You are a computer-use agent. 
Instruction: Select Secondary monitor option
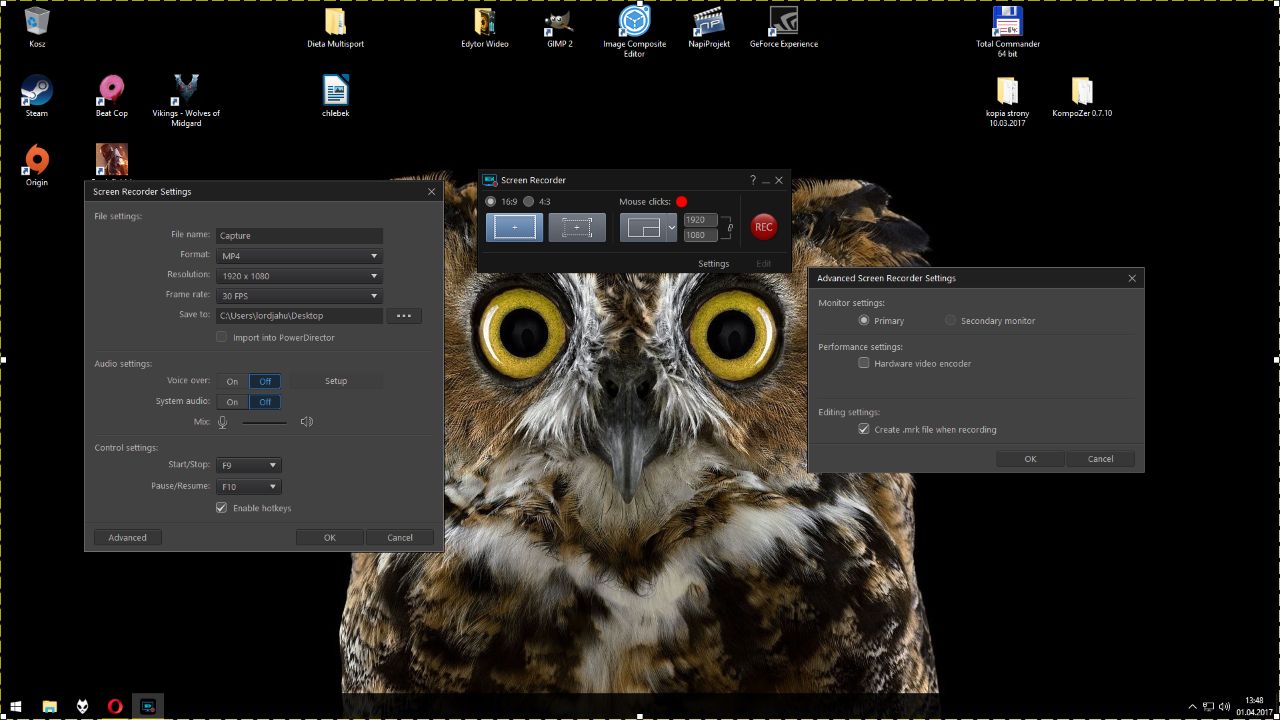click(x=951, y=321)
